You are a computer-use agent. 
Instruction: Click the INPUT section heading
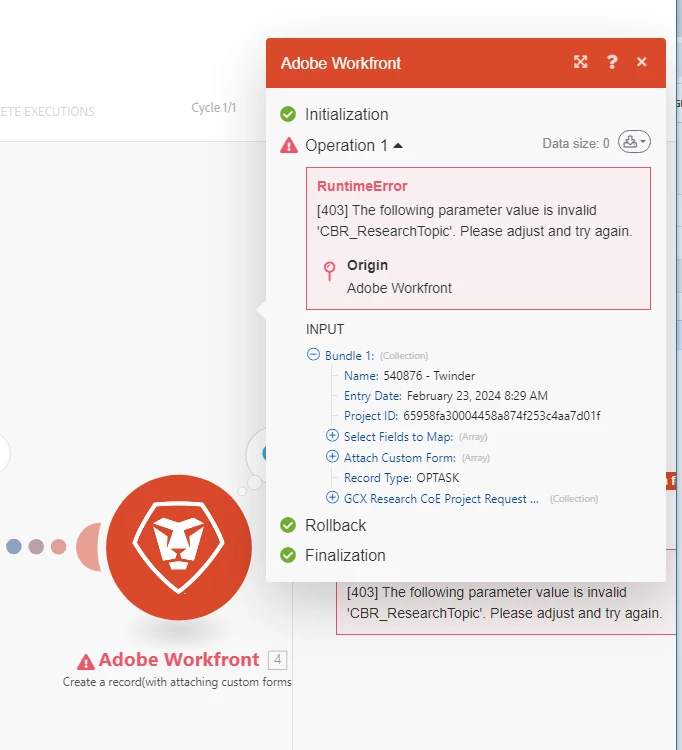(325, 329)
